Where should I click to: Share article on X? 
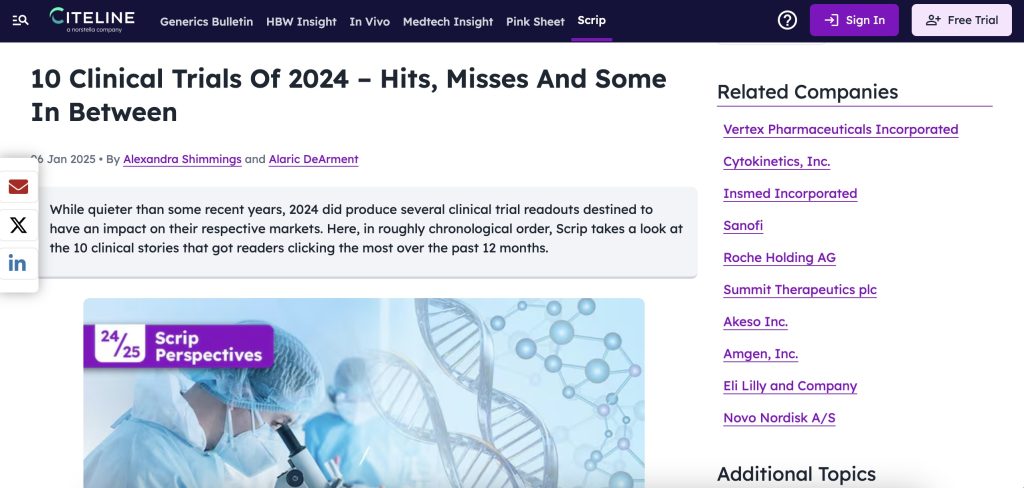tap(18, 225)
